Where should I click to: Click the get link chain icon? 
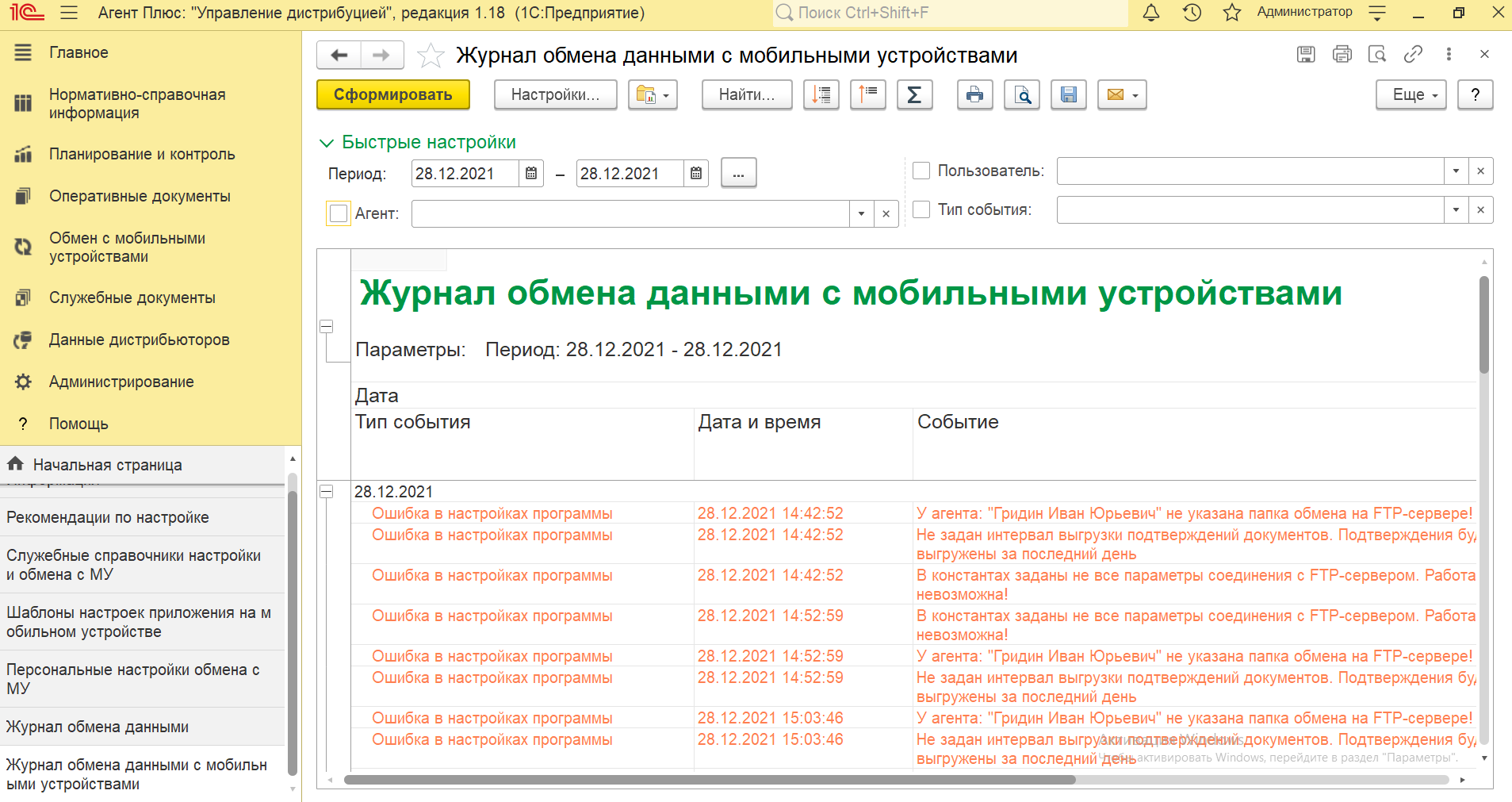[1413, 54]
